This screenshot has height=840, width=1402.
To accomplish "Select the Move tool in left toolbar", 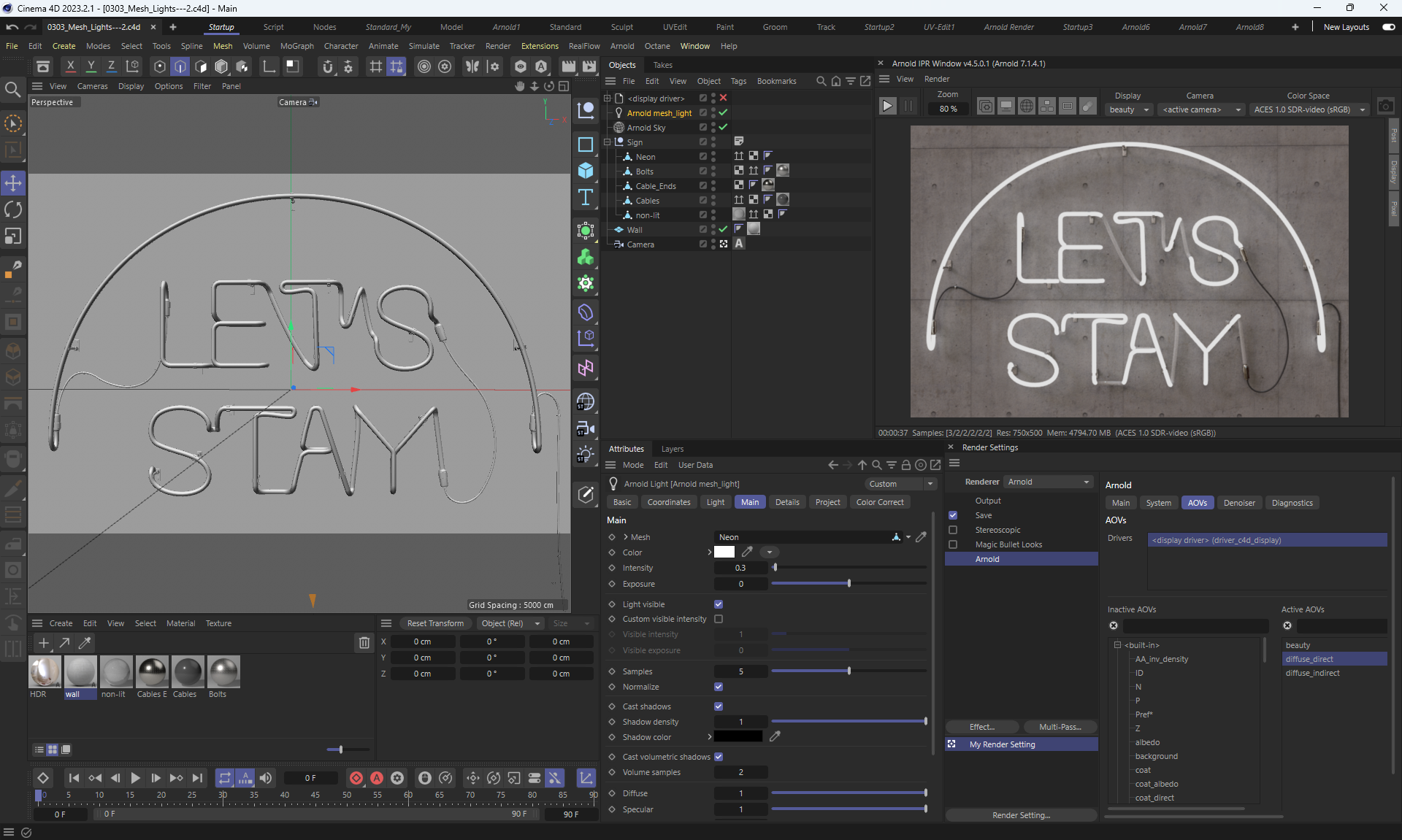I will point(13,183).
